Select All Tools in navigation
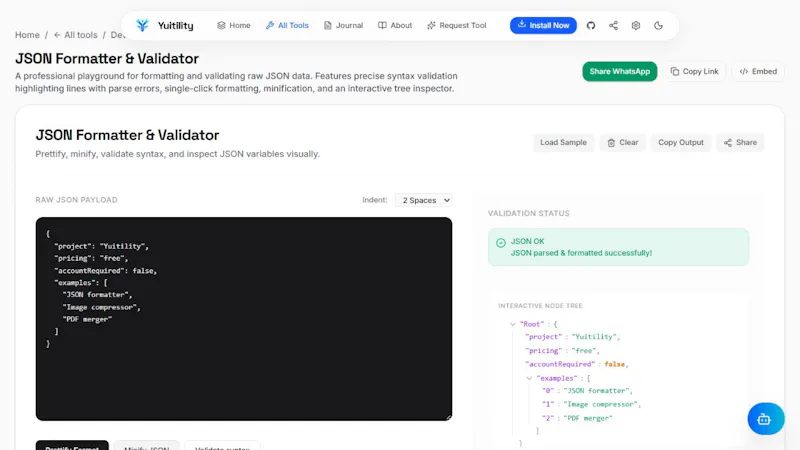This screenshot has height=450, width=800. pos(287,26)
